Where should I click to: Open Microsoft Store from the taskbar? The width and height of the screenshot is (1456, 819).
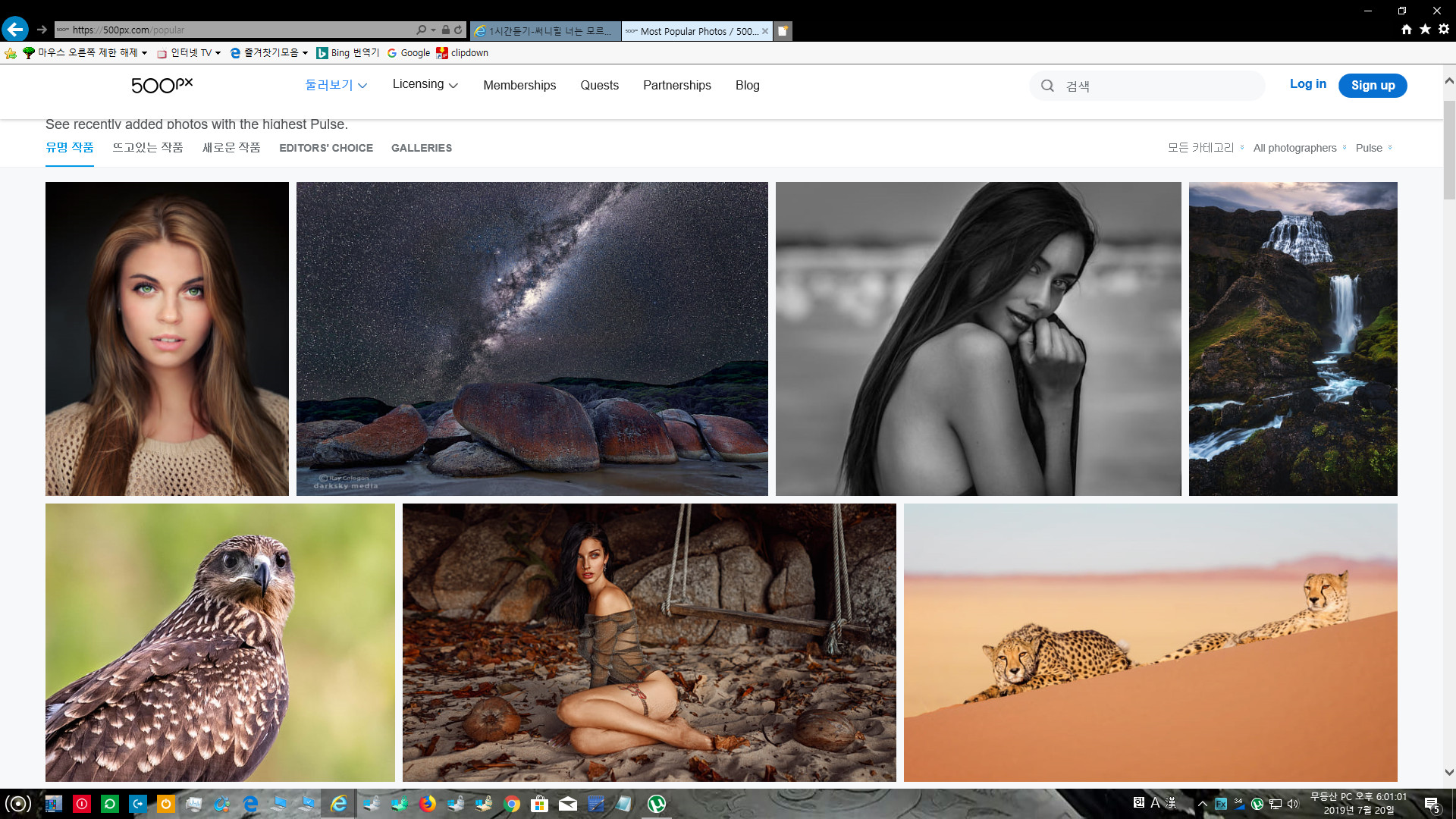539,804
